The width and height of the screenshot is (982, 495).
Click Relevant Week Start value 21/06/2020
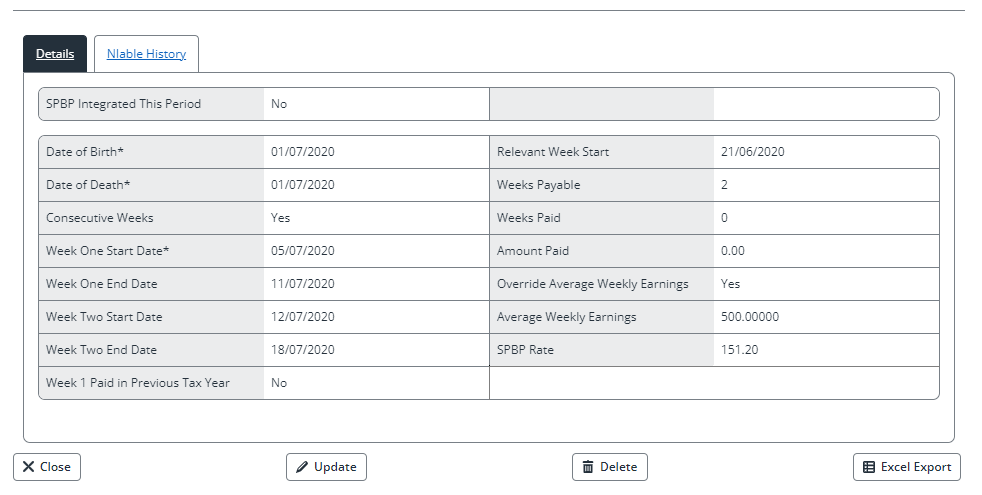point(752,152)
